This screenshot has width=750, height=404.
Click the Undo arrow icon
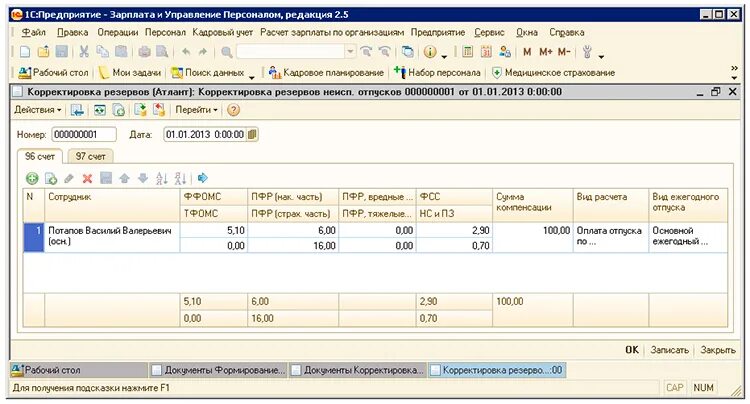[x=186, y=52]
